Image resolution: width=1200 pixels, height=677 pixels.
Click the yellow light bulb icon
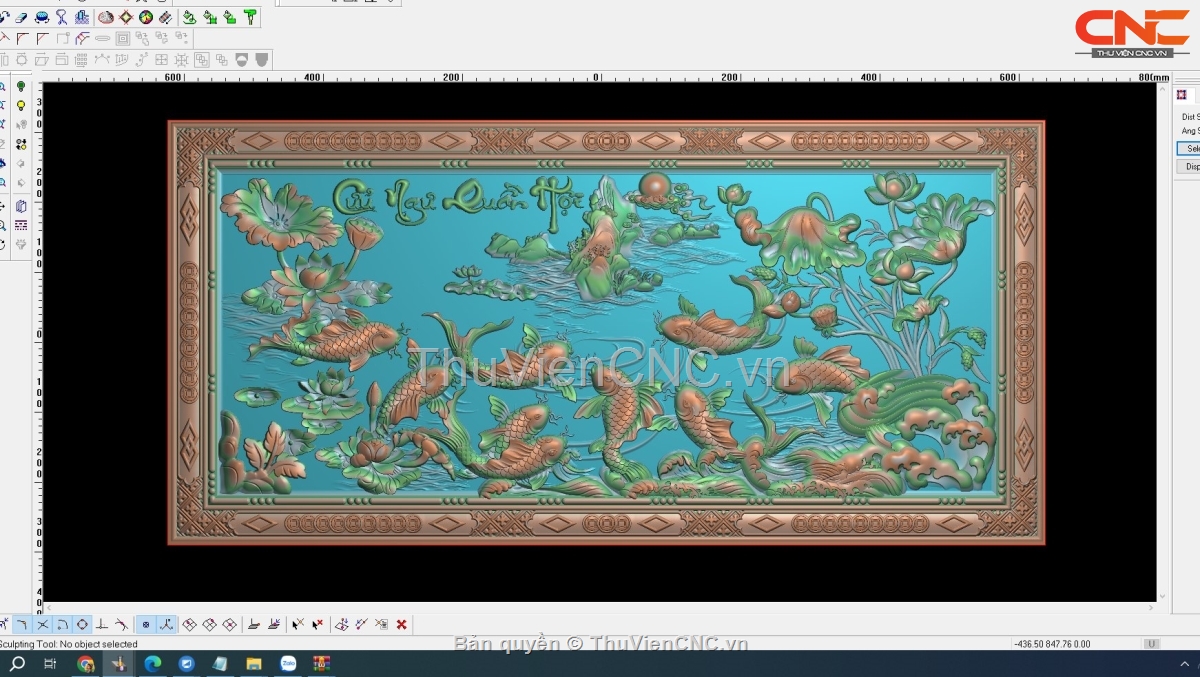tap(21, 105)
